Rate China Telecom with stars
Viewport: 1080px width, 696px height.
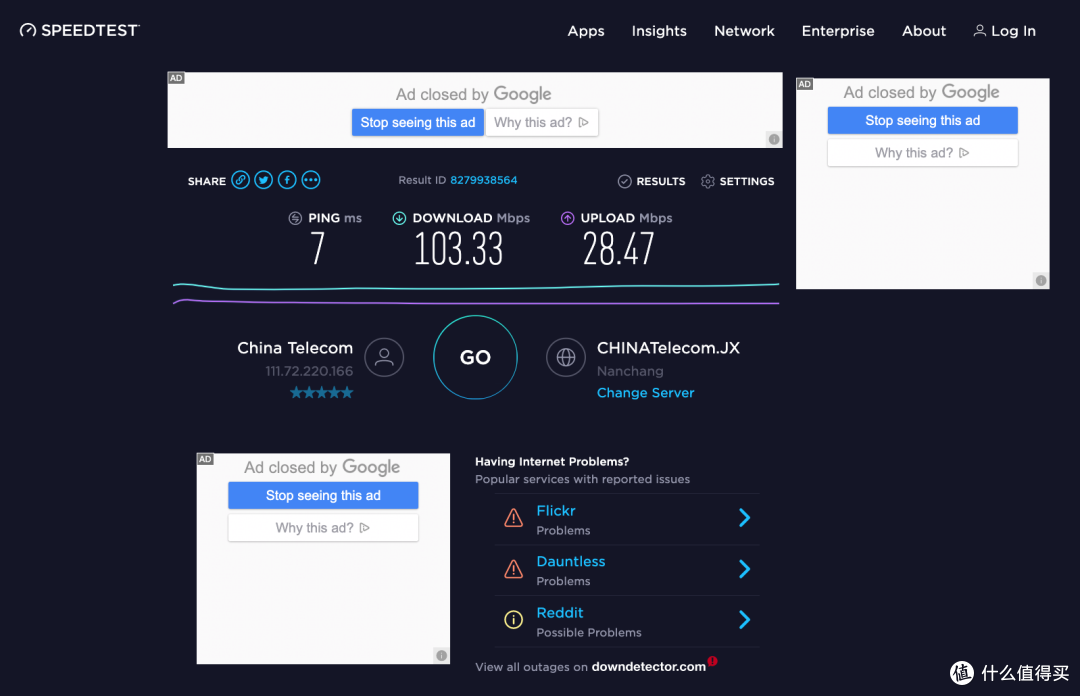(x=322, y=393)
